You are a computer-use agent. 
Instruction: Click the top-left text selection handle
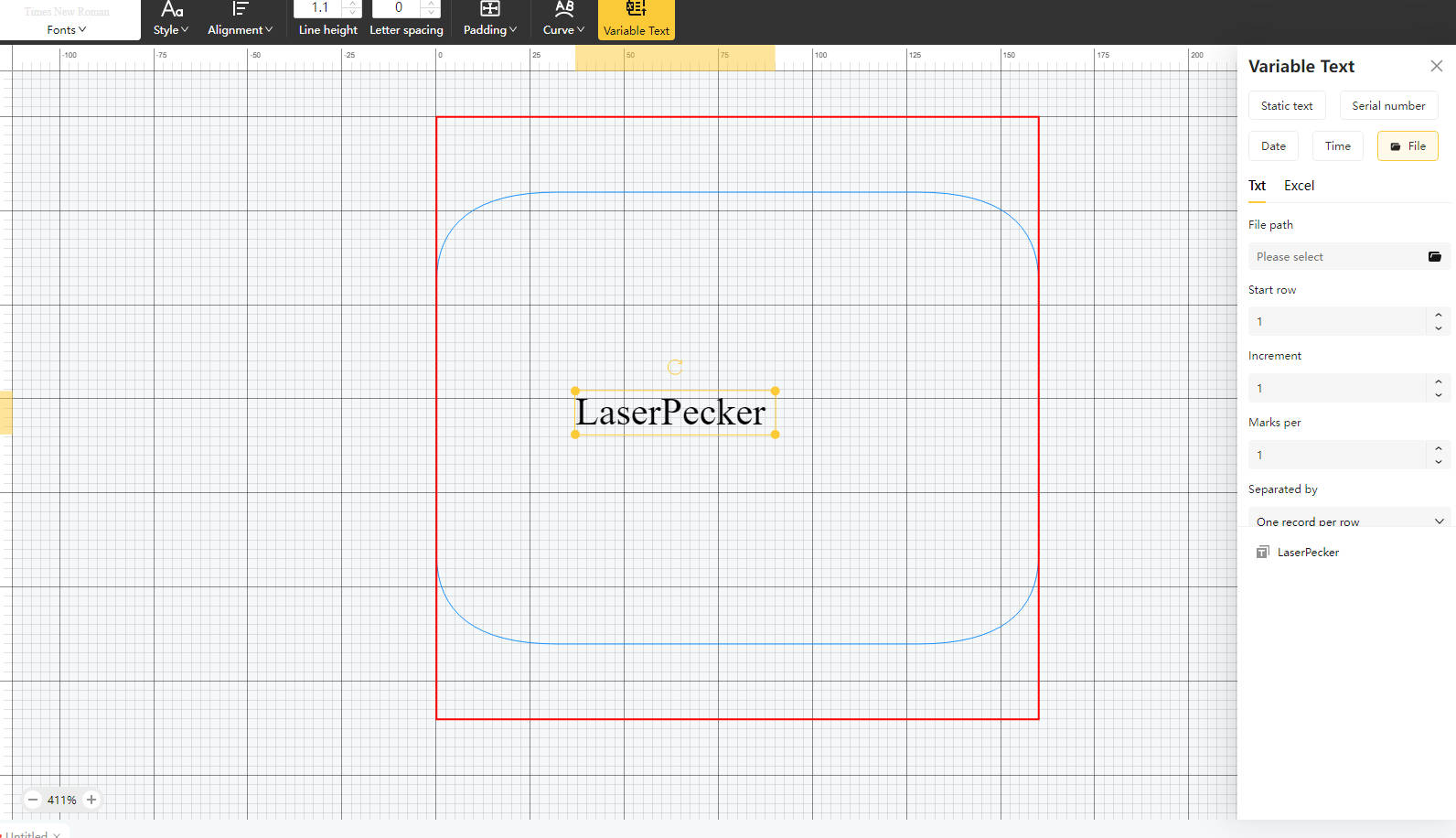[575, 391]
